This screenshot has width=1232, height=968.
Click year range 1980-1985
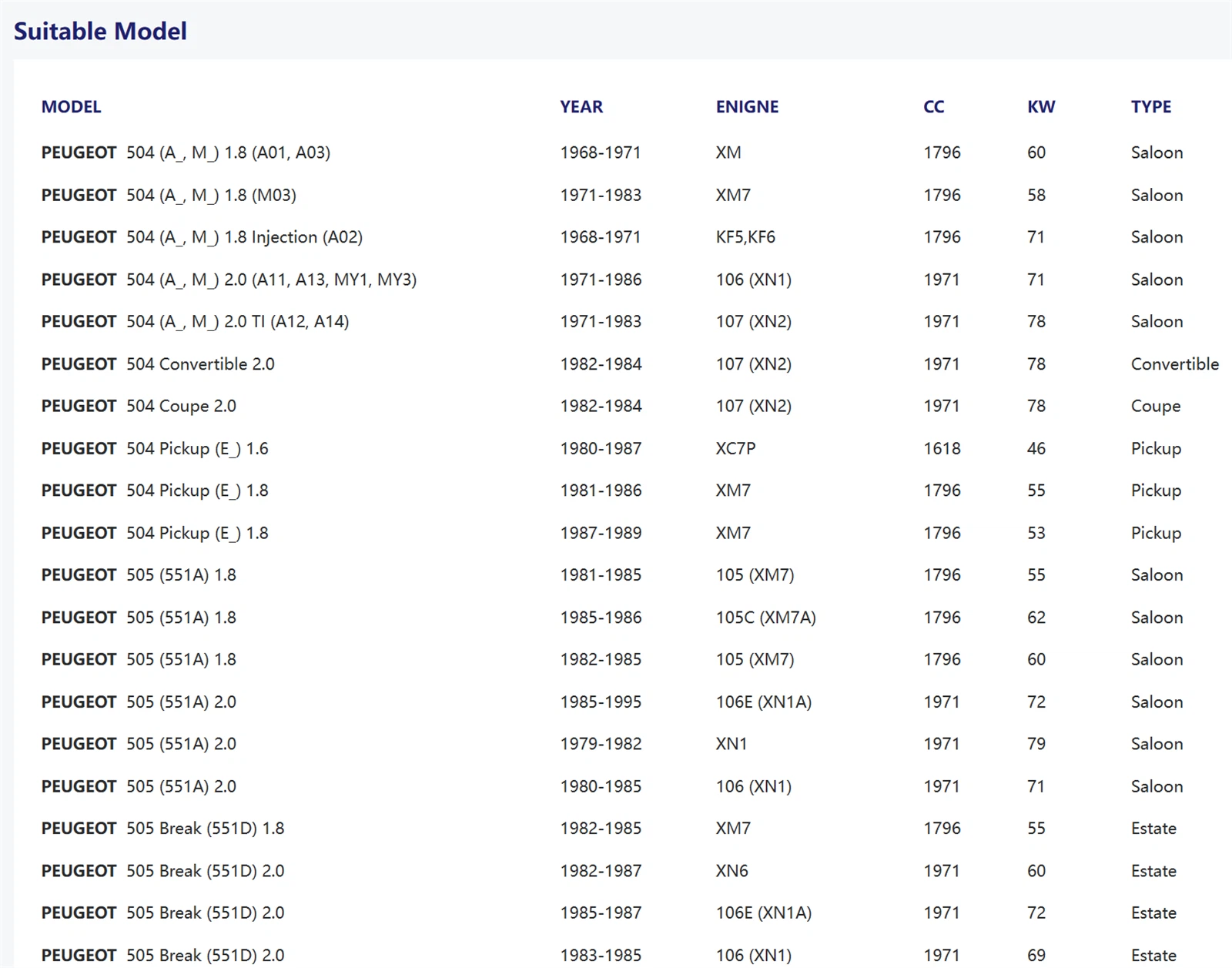601,786
